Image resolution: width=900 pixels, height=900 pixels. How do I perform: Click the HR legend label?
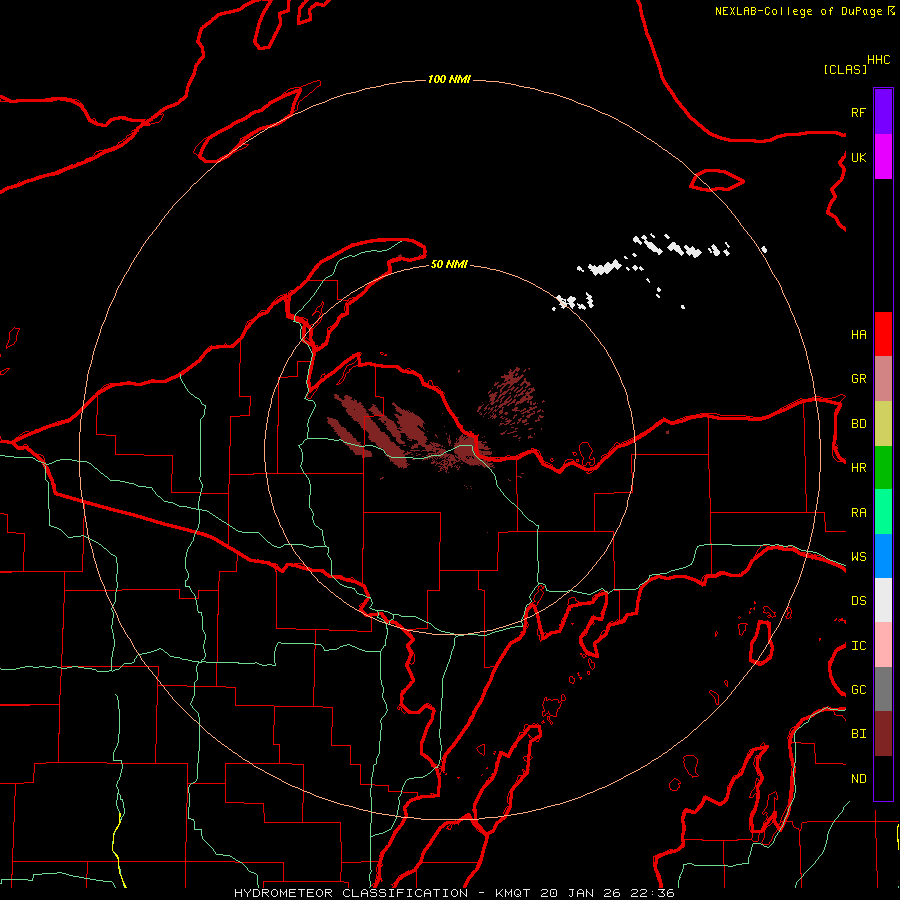(858, 468)
